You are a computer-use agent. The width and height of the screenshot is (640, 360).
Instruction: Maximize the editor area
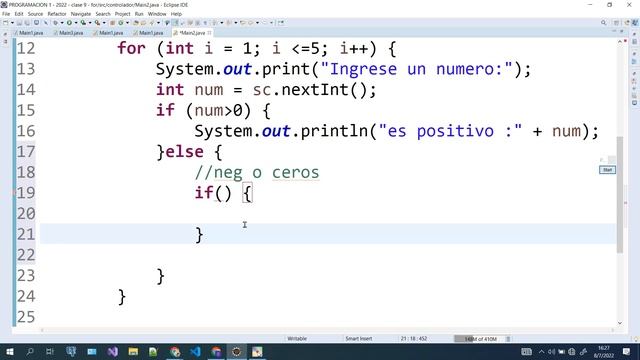[x=622, y=31]
